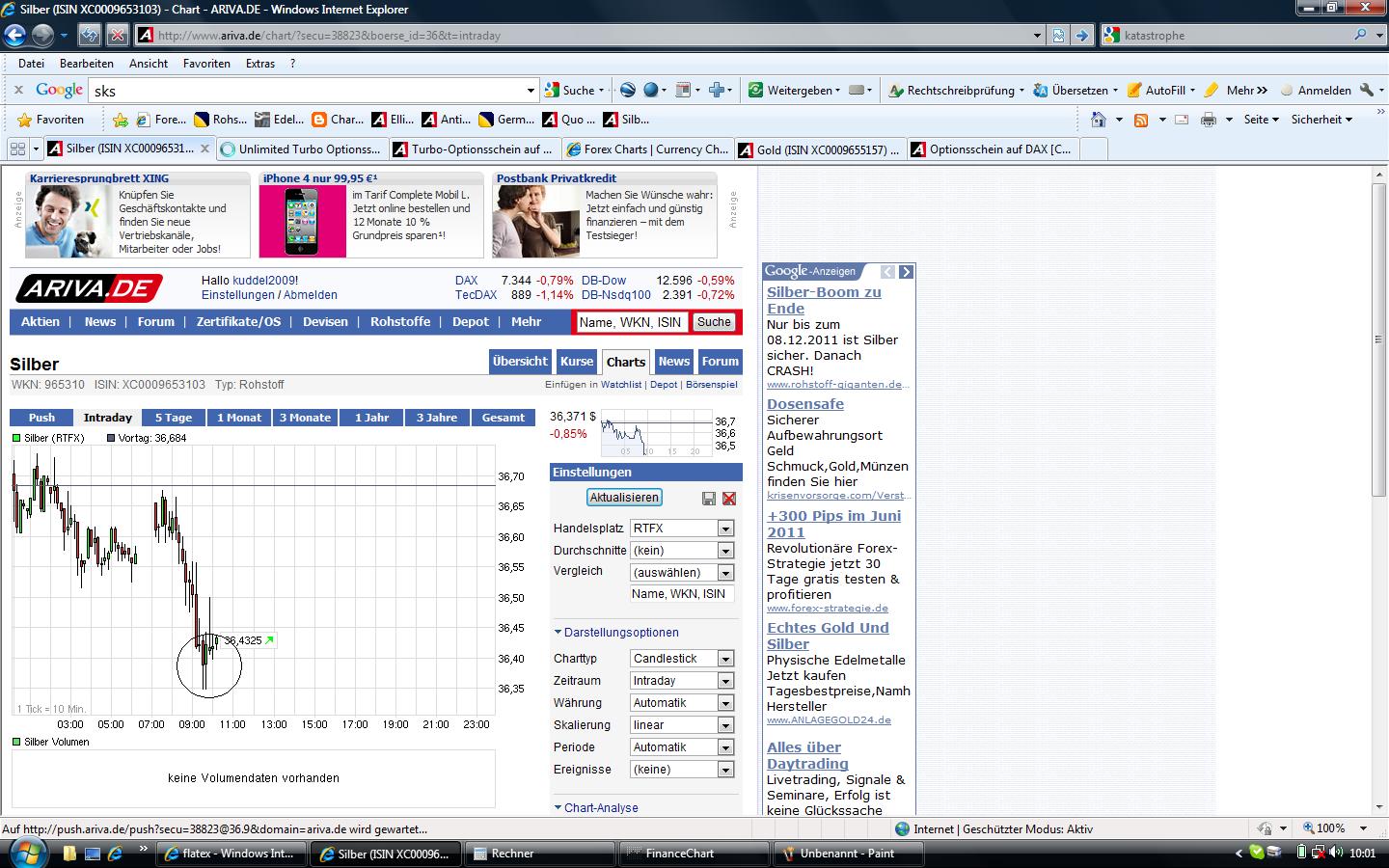Click the browser address bar

[588, 36]
